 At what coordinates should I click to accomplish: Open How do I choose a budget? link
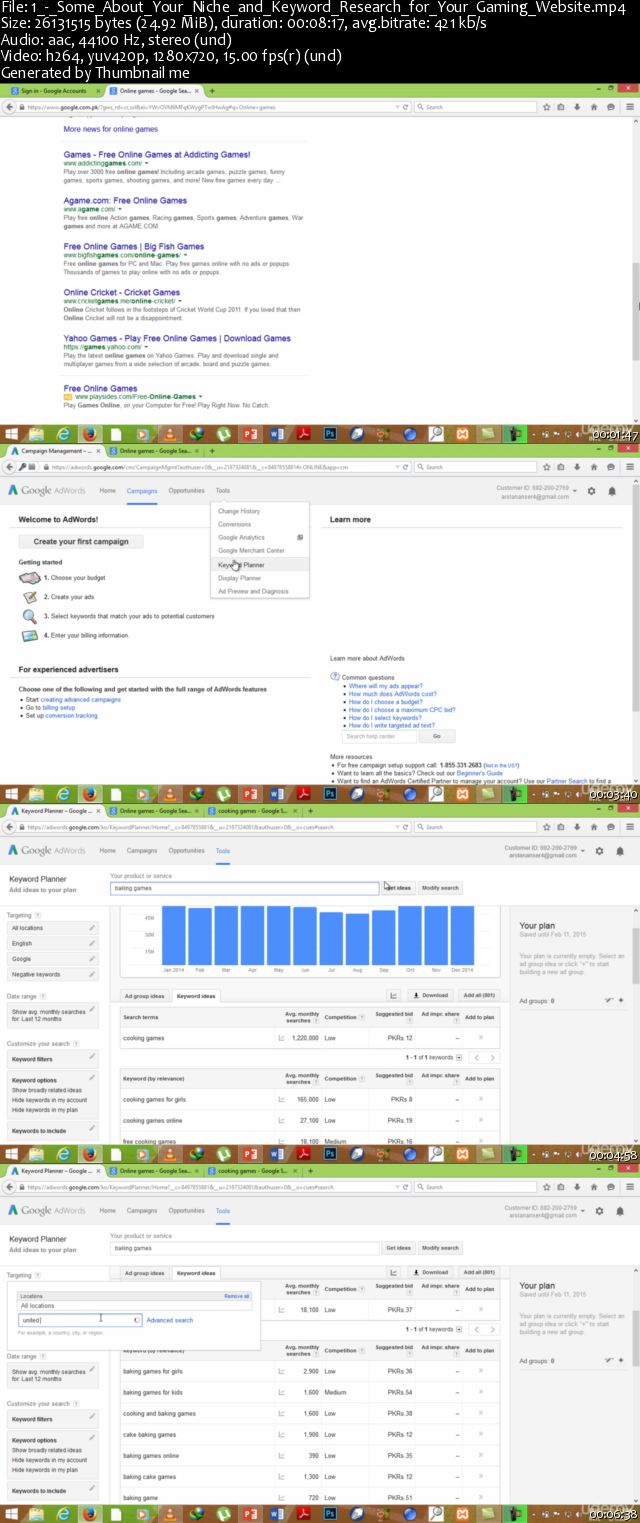[x=385, y=702]
